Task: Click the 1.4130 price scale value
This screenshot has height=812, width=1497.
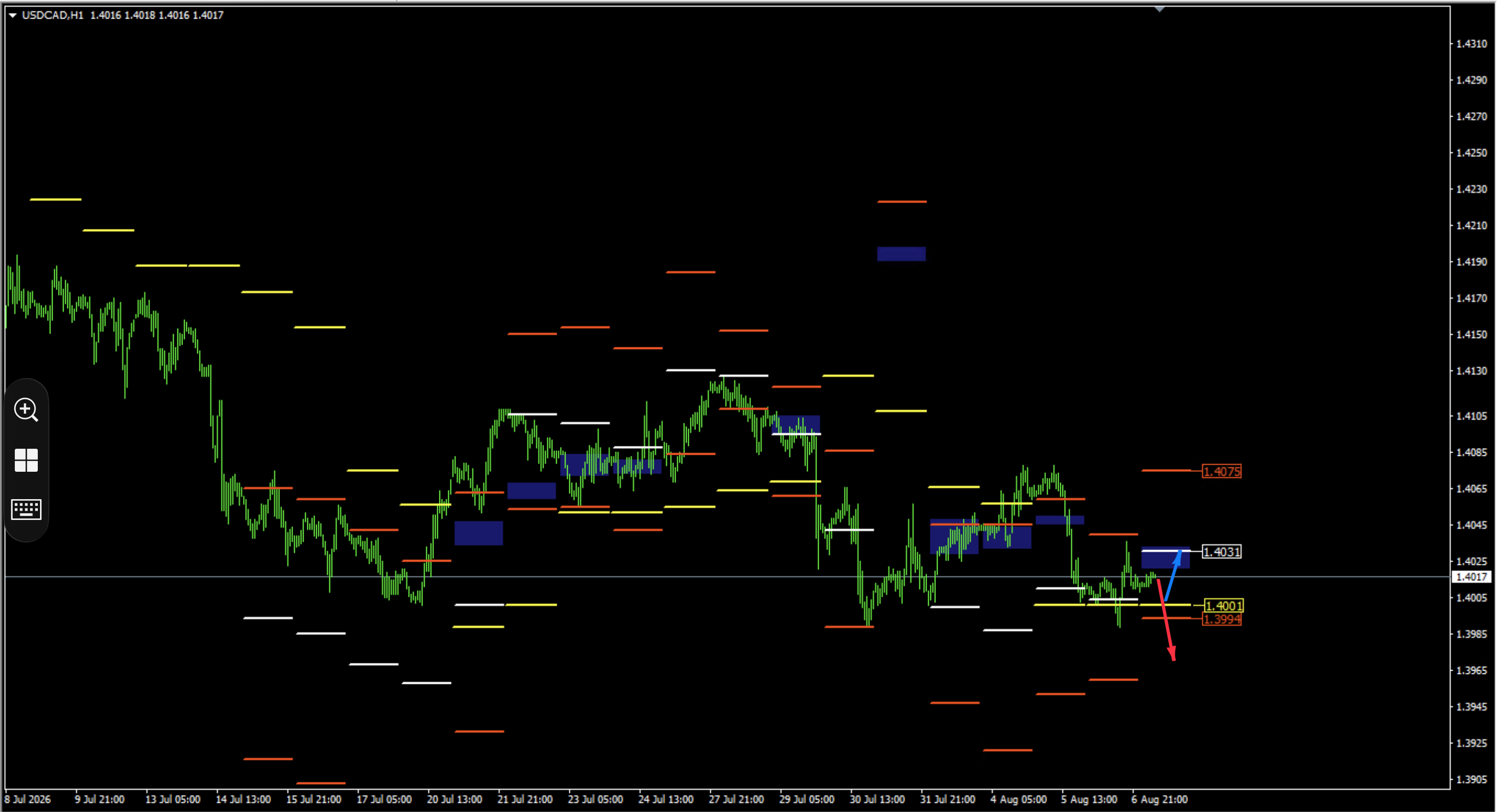Action: click(x=1471, y=371)
